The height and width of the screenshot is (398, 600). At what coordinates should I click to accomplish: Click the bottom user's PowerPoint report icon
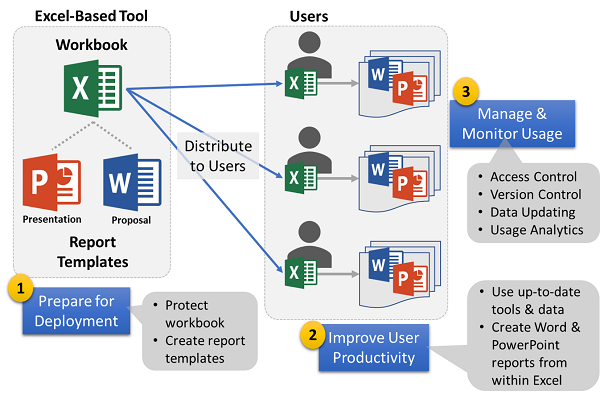410,279
